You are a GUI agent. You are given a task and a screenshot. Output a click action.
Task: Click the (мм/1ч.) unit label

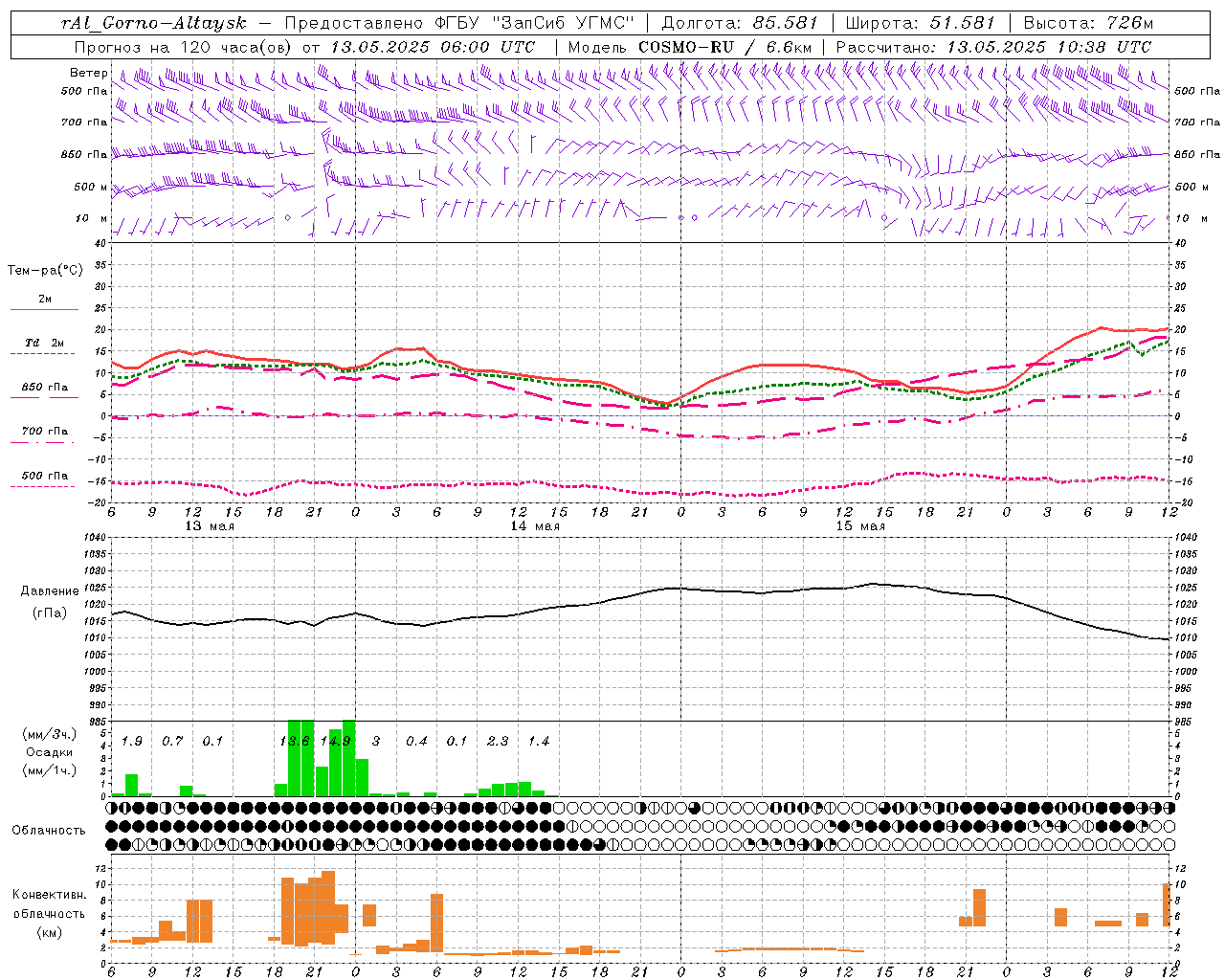50,770
